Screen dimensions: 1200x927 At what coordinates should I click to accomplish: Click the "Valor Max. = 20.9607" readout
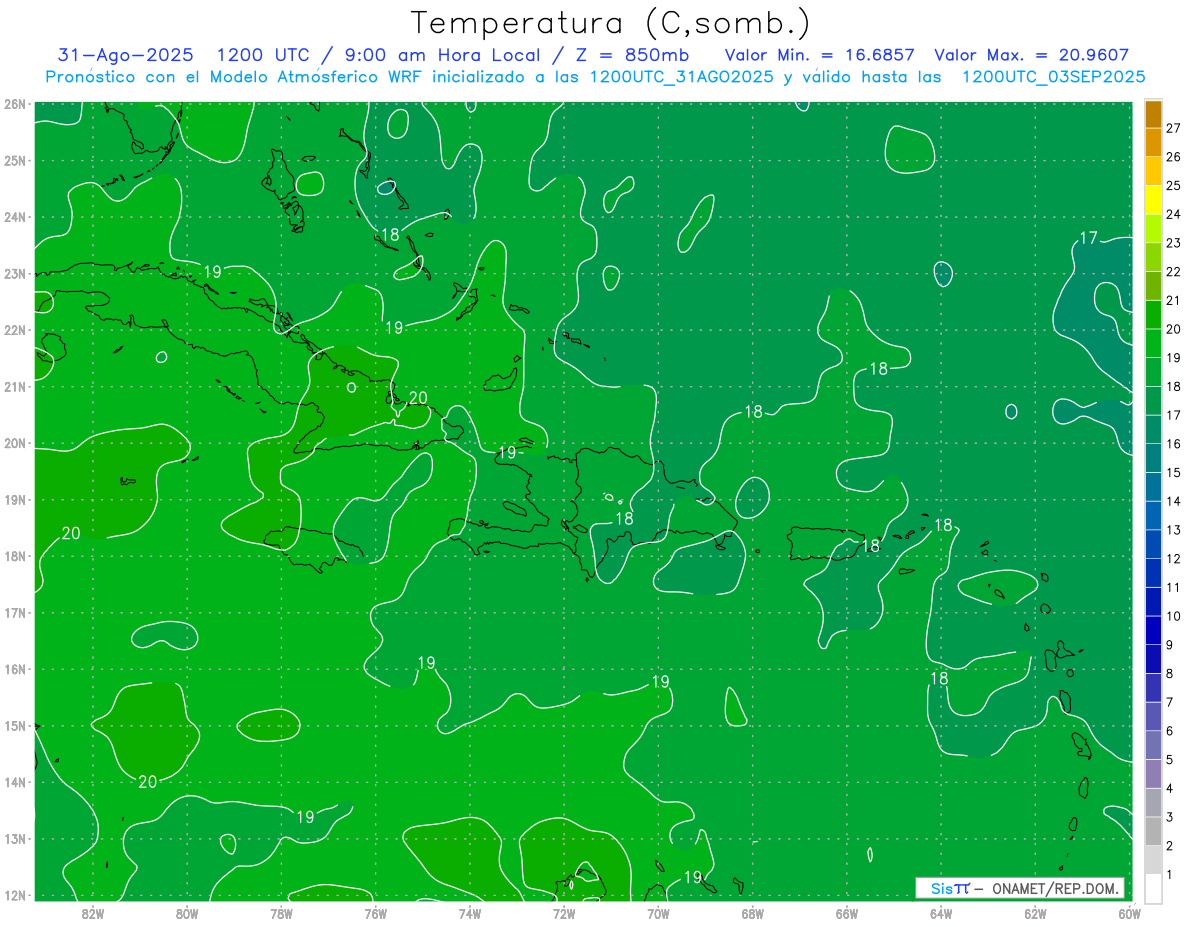pos(1031,55)
